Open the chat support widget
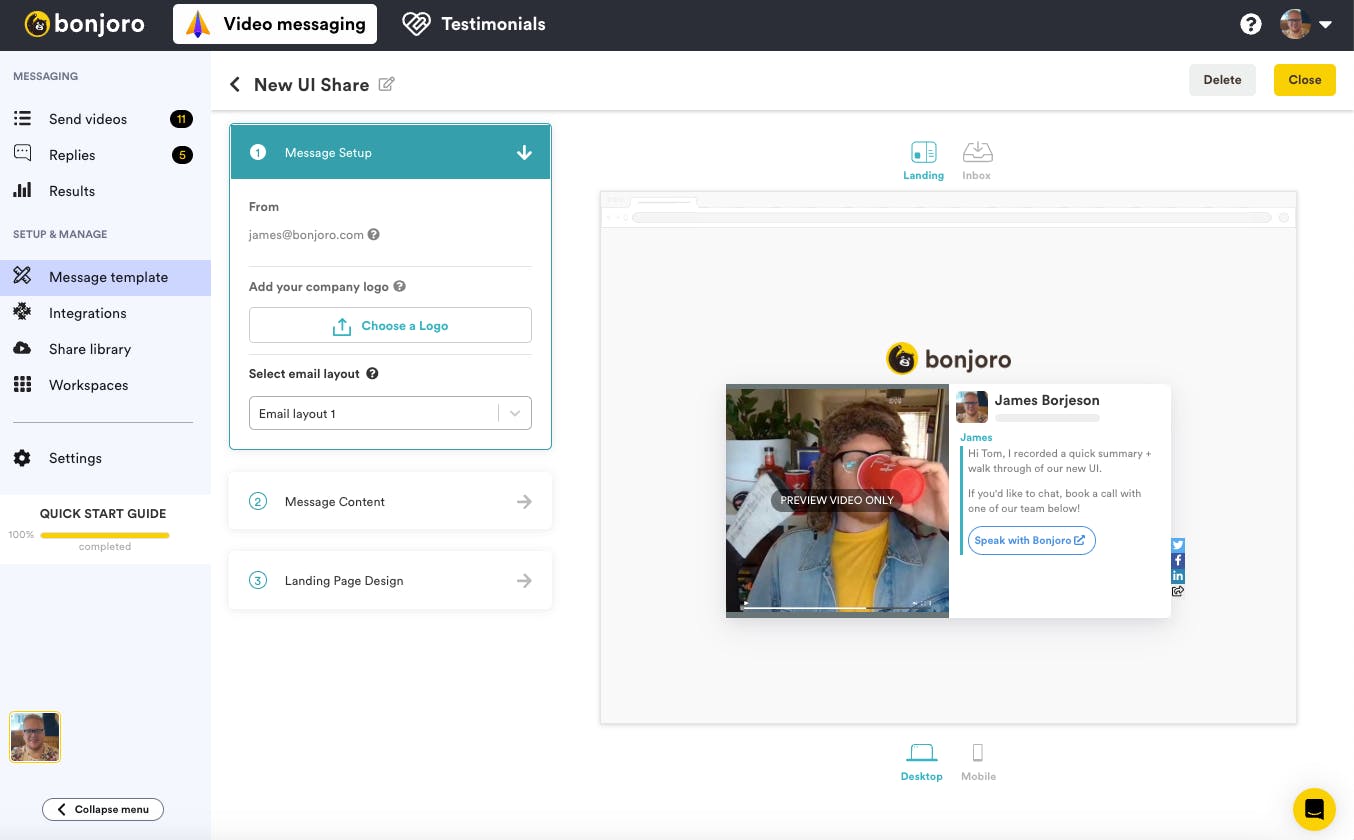The width and height of the screenshot is (1354, 840). click(1314, 809)
